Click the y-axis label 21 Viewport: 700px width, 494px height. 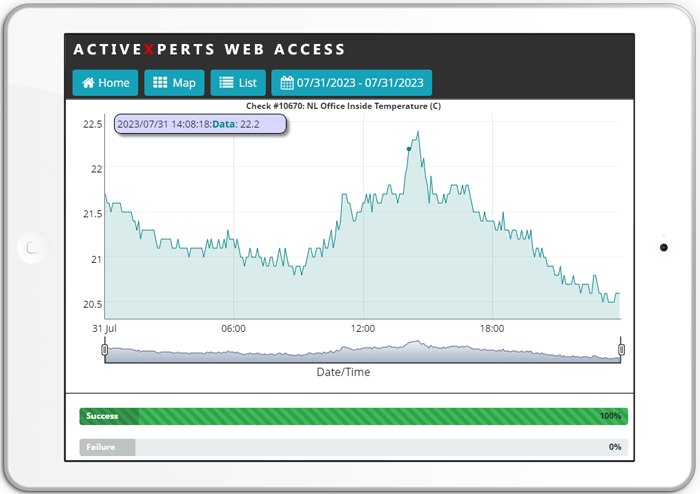point(96,259)
